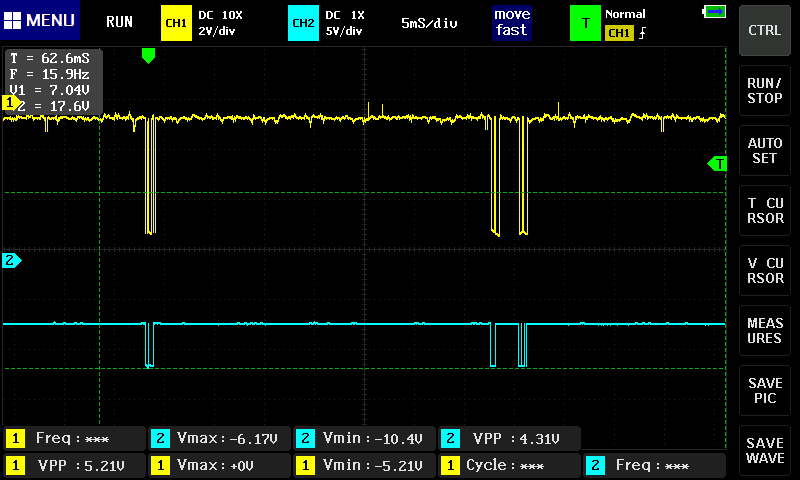
Task: Save a screenshot with SAVE PIC
Action: pyautogui.click(x=765, y=390)
